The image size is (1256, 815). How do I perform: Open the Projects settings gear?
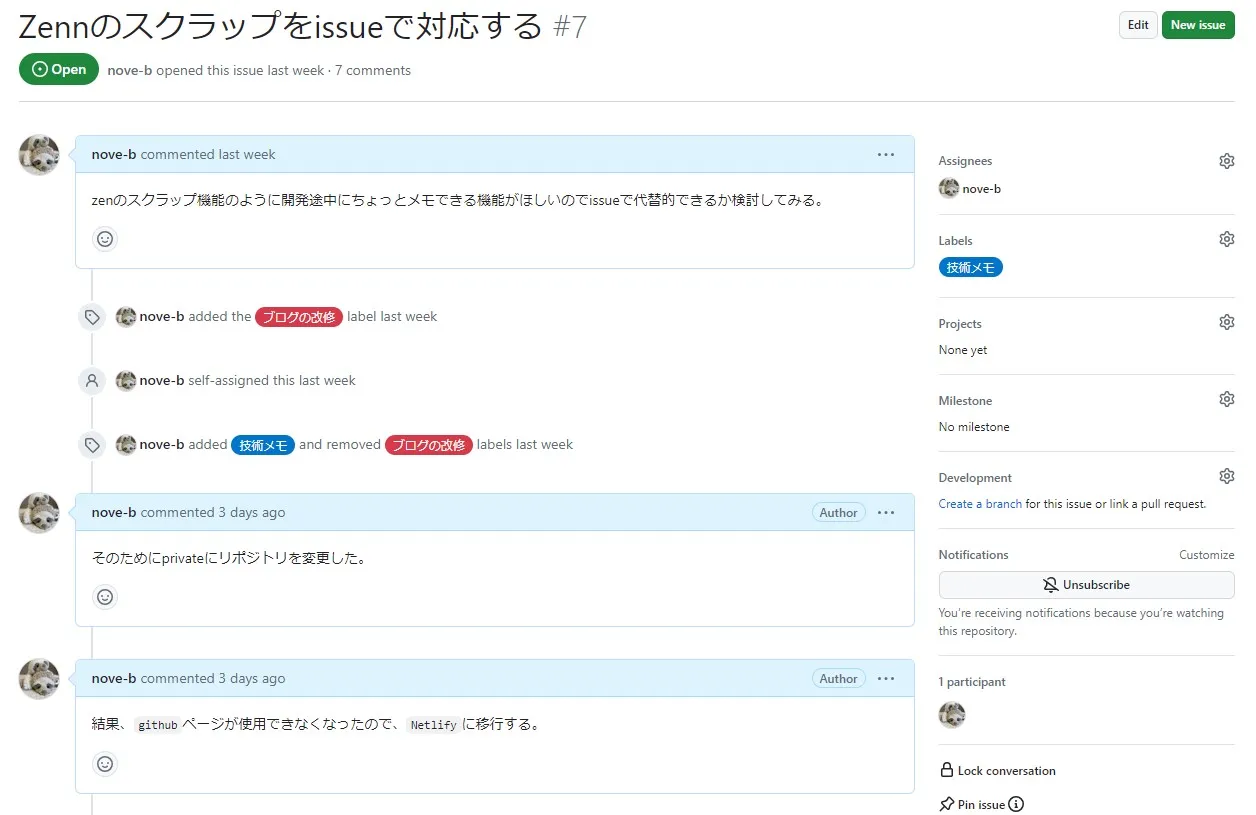(1227, 321)
